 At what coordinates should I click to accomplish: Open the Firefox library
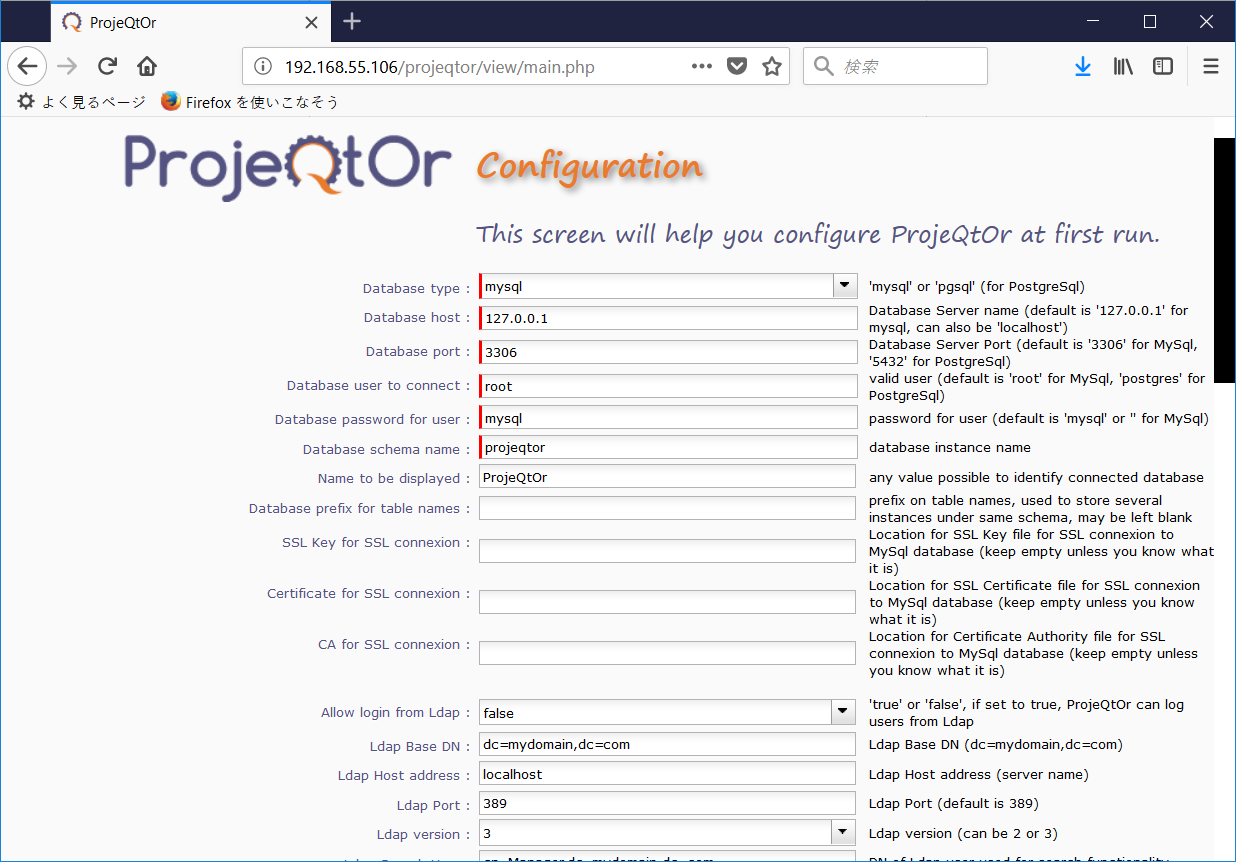(1122, 66)
